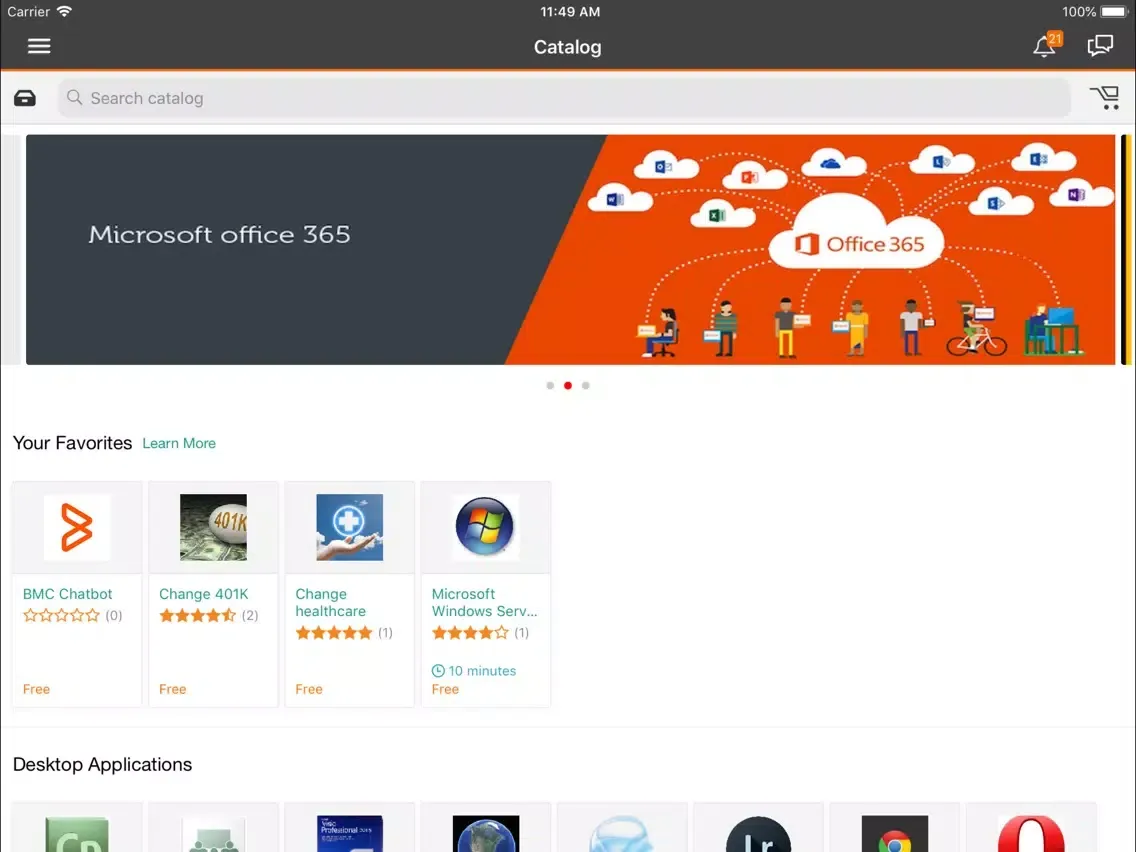Open the gray people-group app tile

(x=213, y=833)
